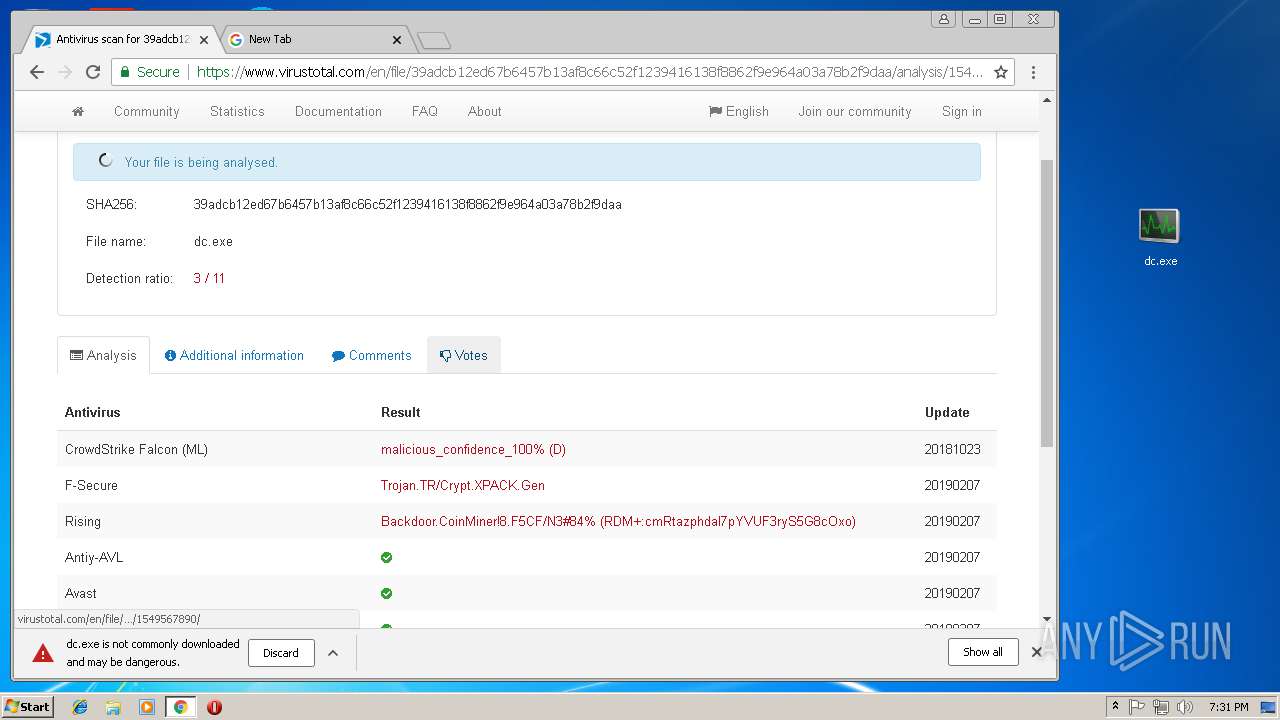Viewport: 1280px width, 720px height.
Task: Open the Chrome user profile icon
Action: (943, 19)
